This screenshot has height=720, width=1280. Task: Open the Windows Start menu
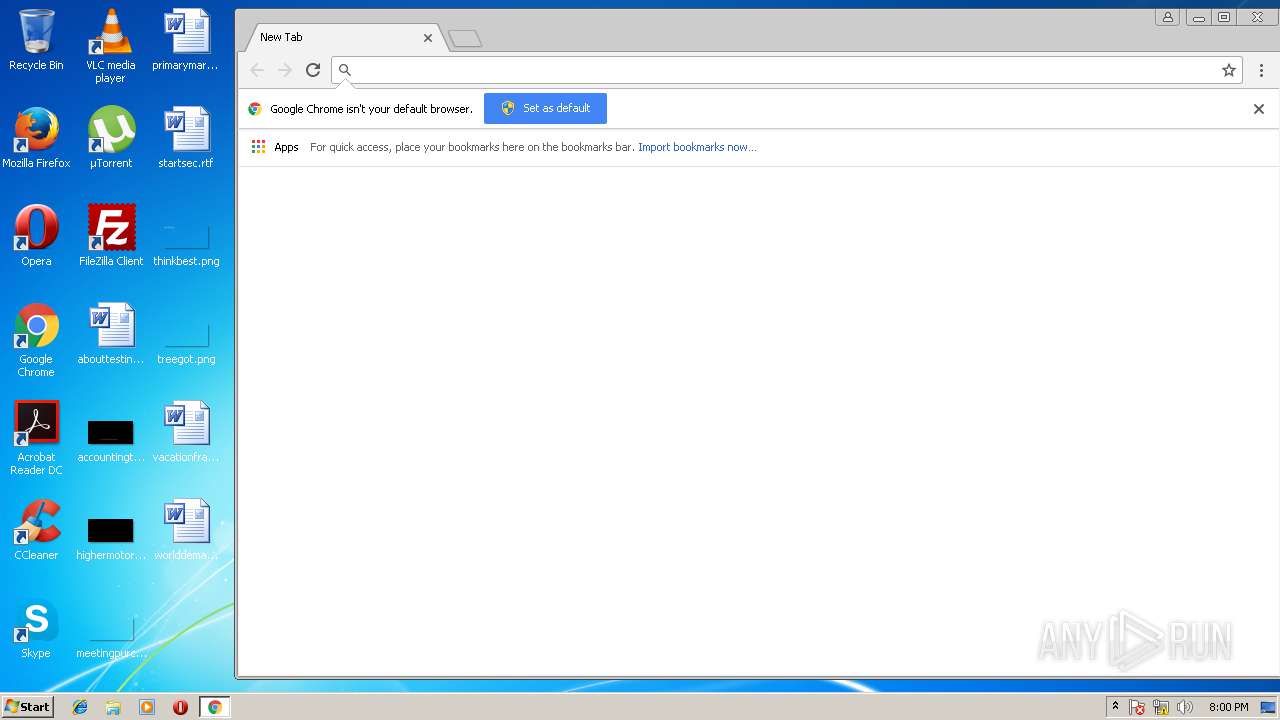click(27, 707)
